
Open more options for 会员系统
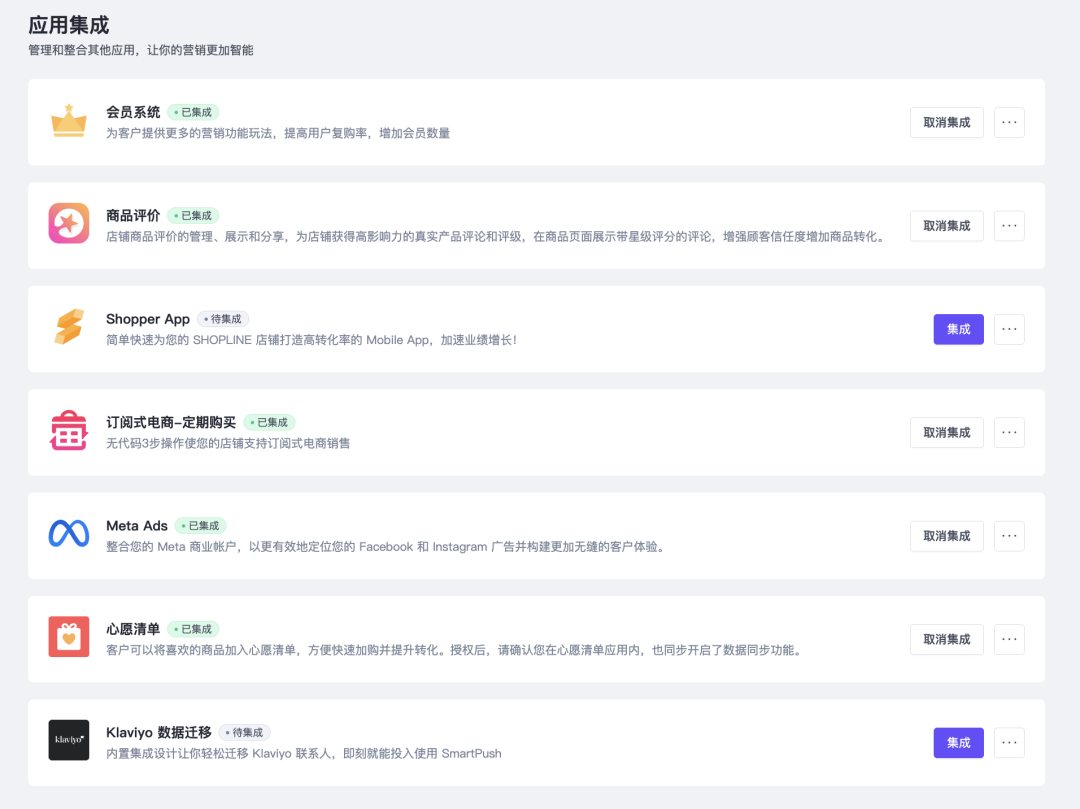point(1009,122)
